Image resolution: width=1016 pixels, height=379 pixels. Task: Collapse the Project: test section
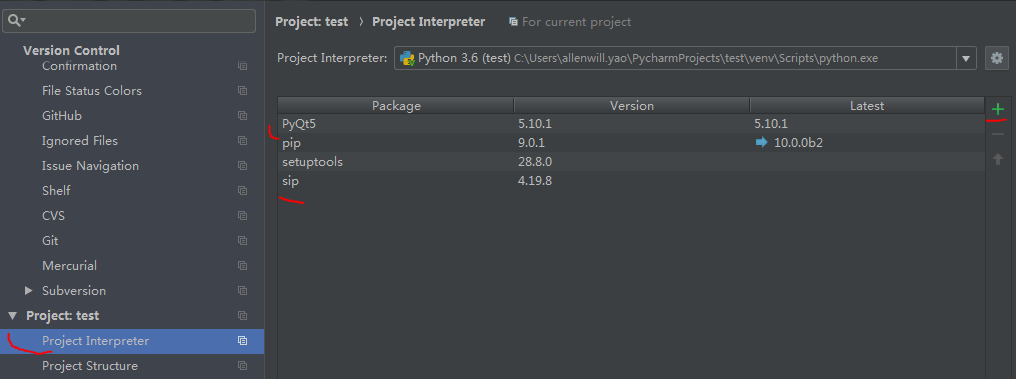pyautogui.click(x=12, y=316)
